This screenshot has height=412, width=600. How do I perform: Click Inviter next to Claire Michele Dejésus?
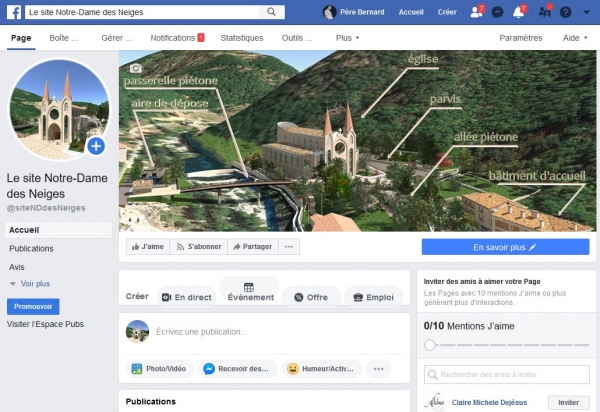click(568, 402)
